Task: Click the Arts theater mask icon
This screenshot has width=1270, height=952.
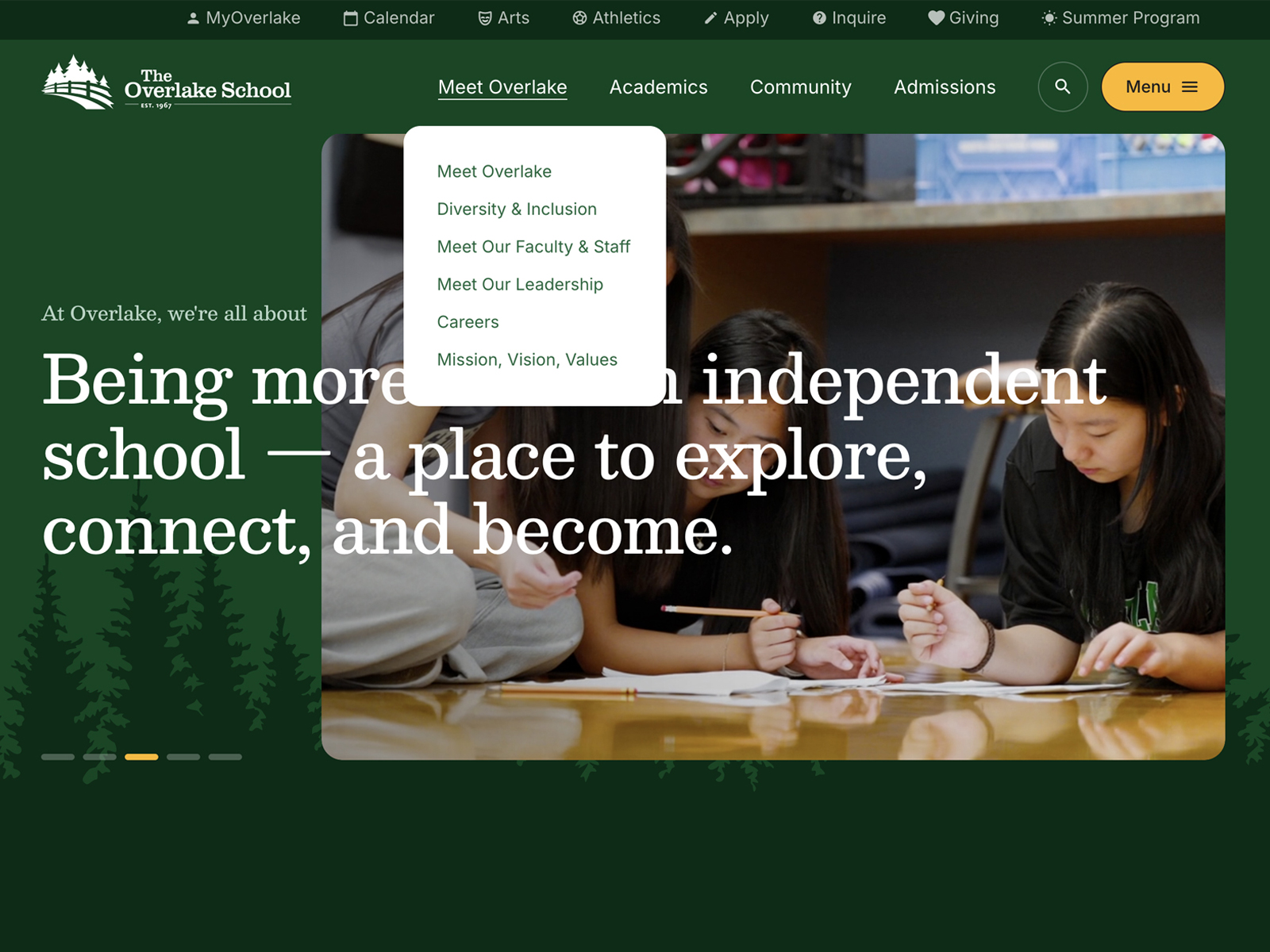Action: 485,18
